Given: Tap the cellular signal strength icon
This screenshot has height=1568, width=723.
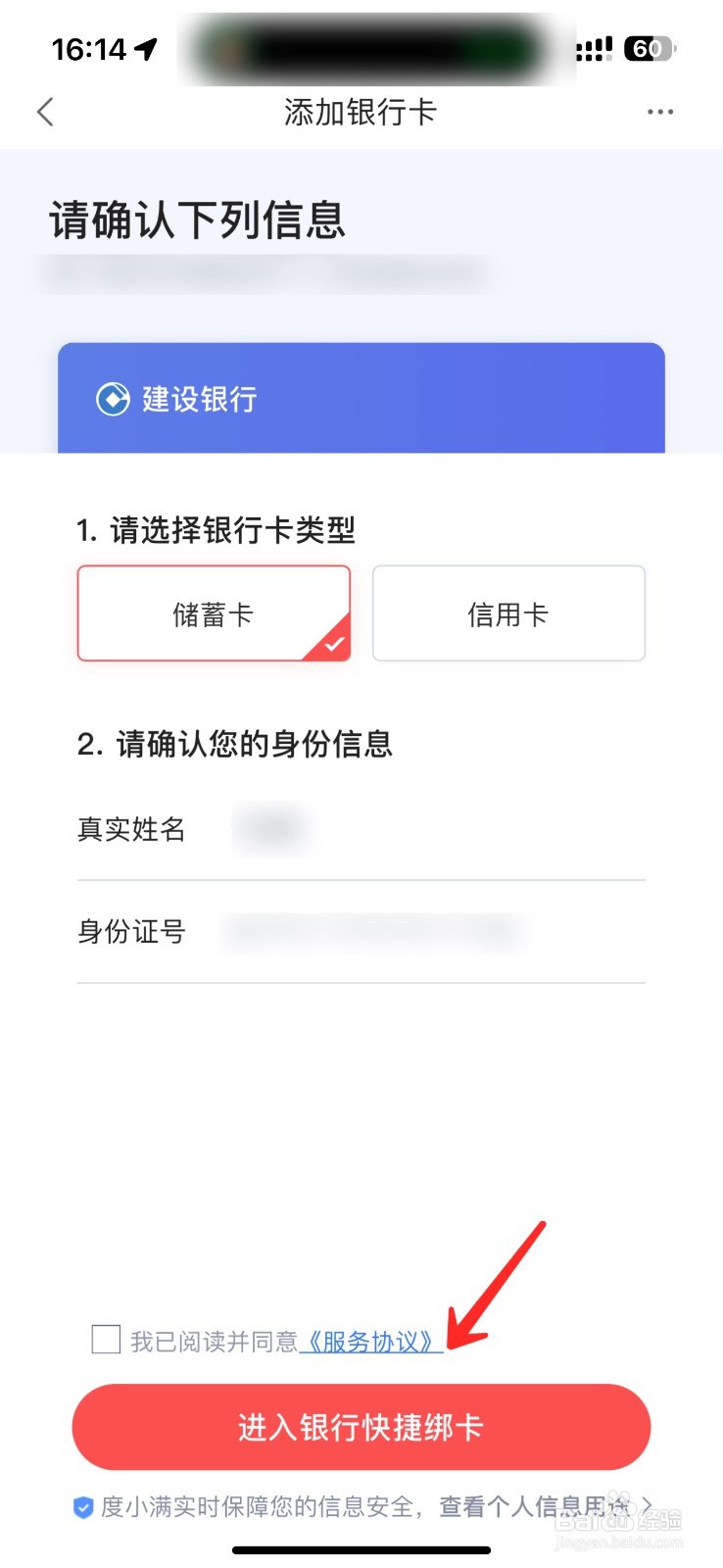Looking at the screenshot, I should point(594,49).
